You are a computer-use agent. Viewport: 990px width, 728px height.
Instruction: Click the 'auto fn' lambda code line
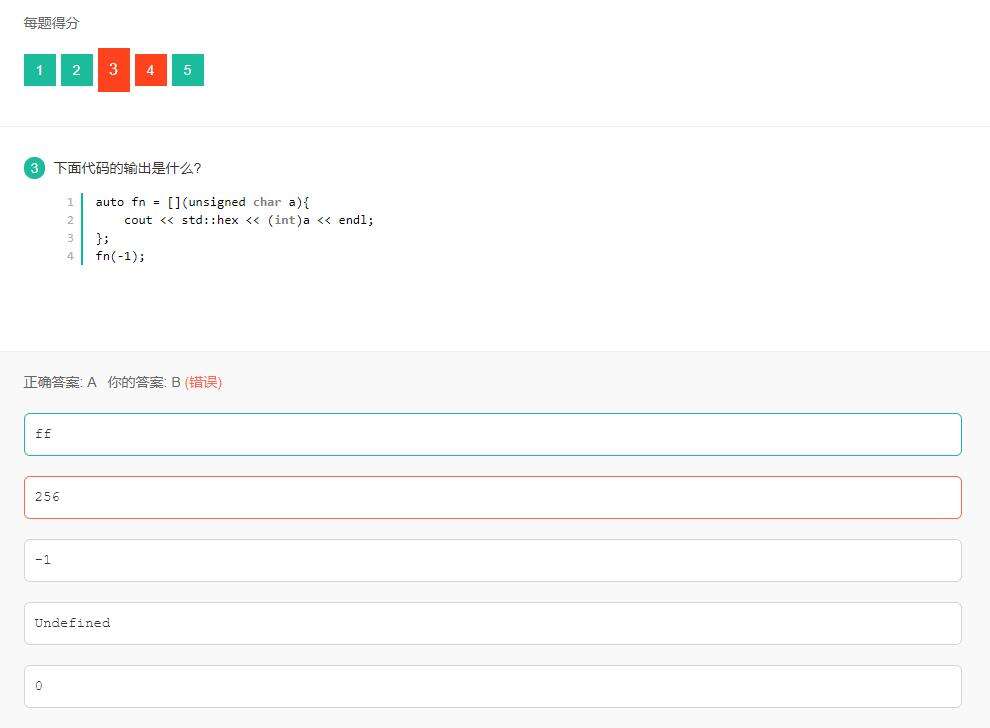click(202, 202)
